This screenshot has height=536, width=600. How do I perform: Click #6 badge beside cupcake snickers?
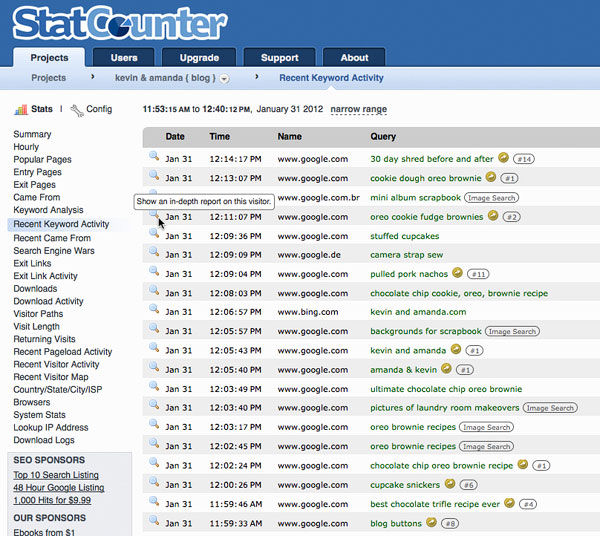pyautogui.click(x=468, y=485)
